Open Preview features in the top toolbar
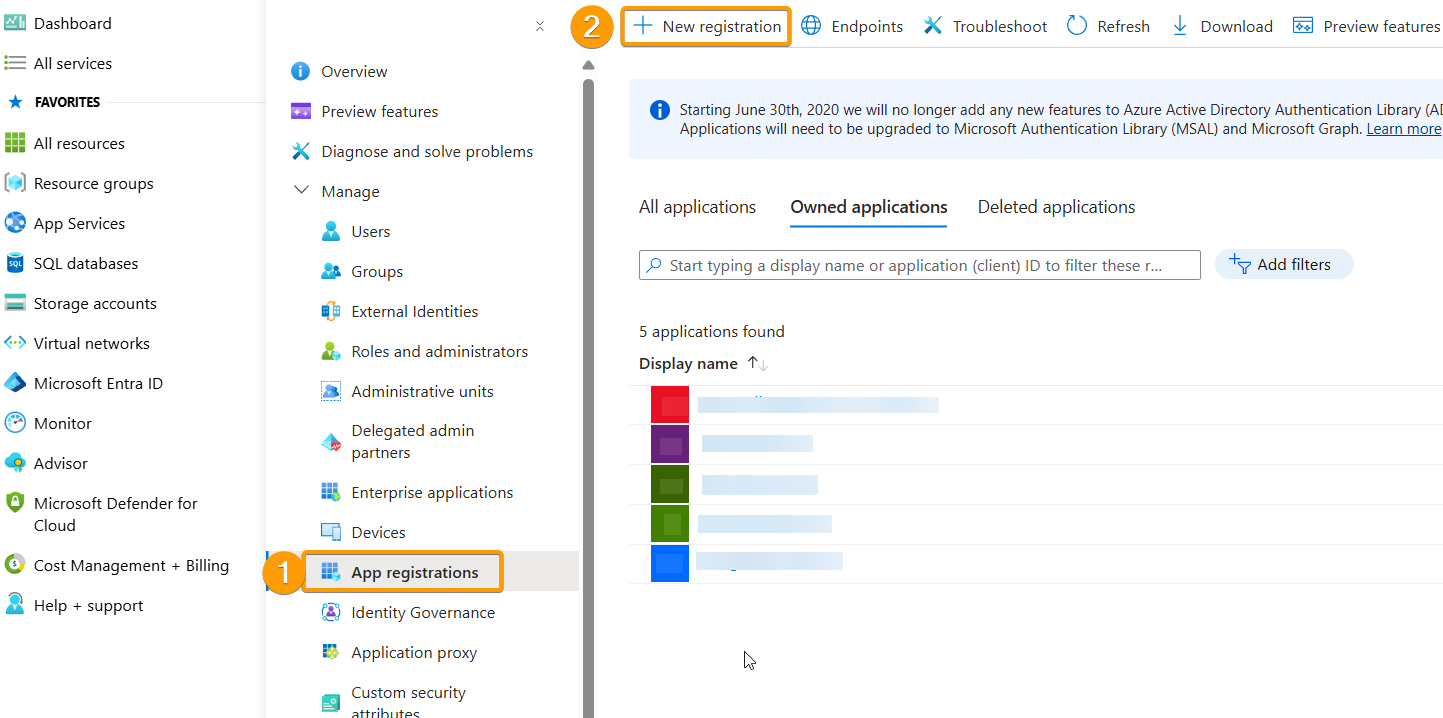The height and width of the screenshot is (718, 1443). coord(1367,26)
